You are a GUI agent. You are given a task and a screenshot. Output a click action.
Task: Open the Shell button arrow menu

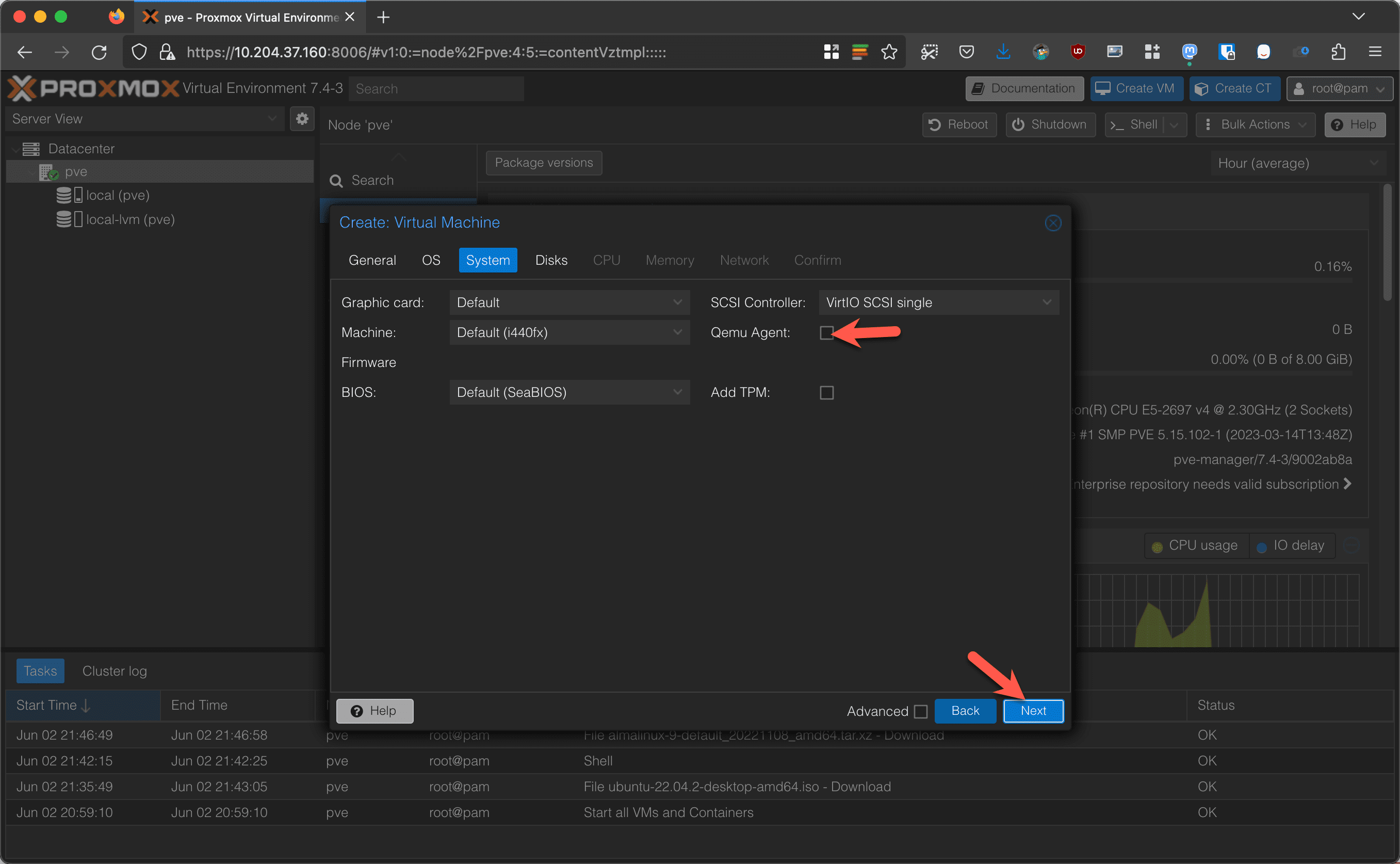coord(1175,124)
